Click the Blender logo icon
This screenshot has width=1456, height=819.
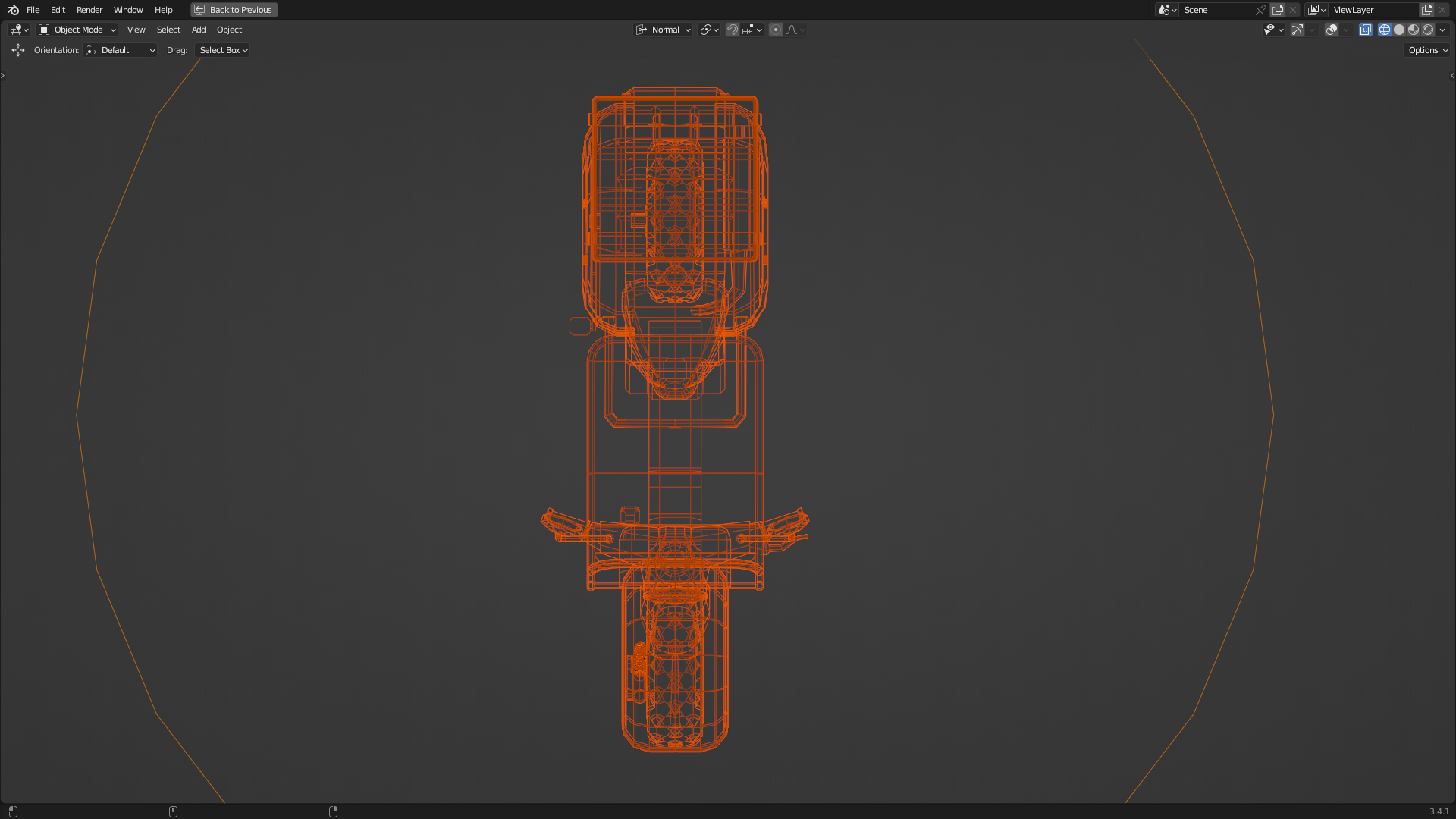click(13, 10)
